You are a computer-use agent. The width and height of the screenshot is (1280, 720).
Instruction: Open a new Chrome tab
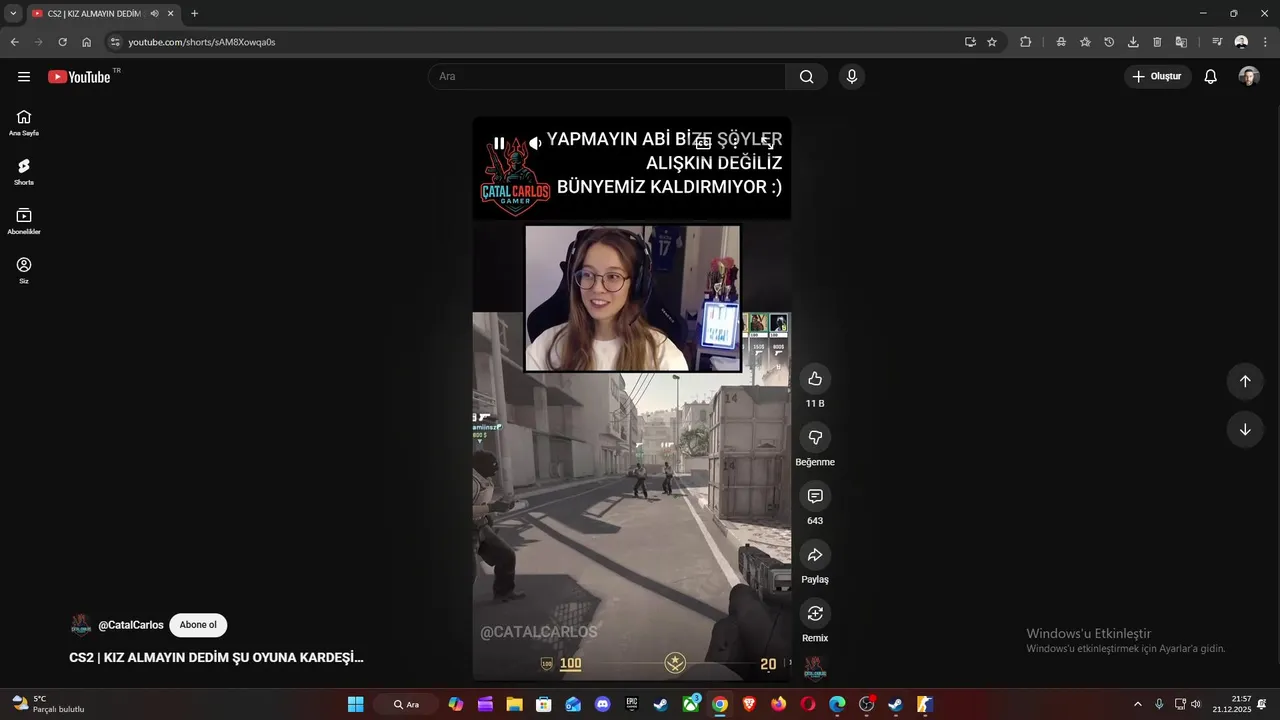tap(194, 13)
